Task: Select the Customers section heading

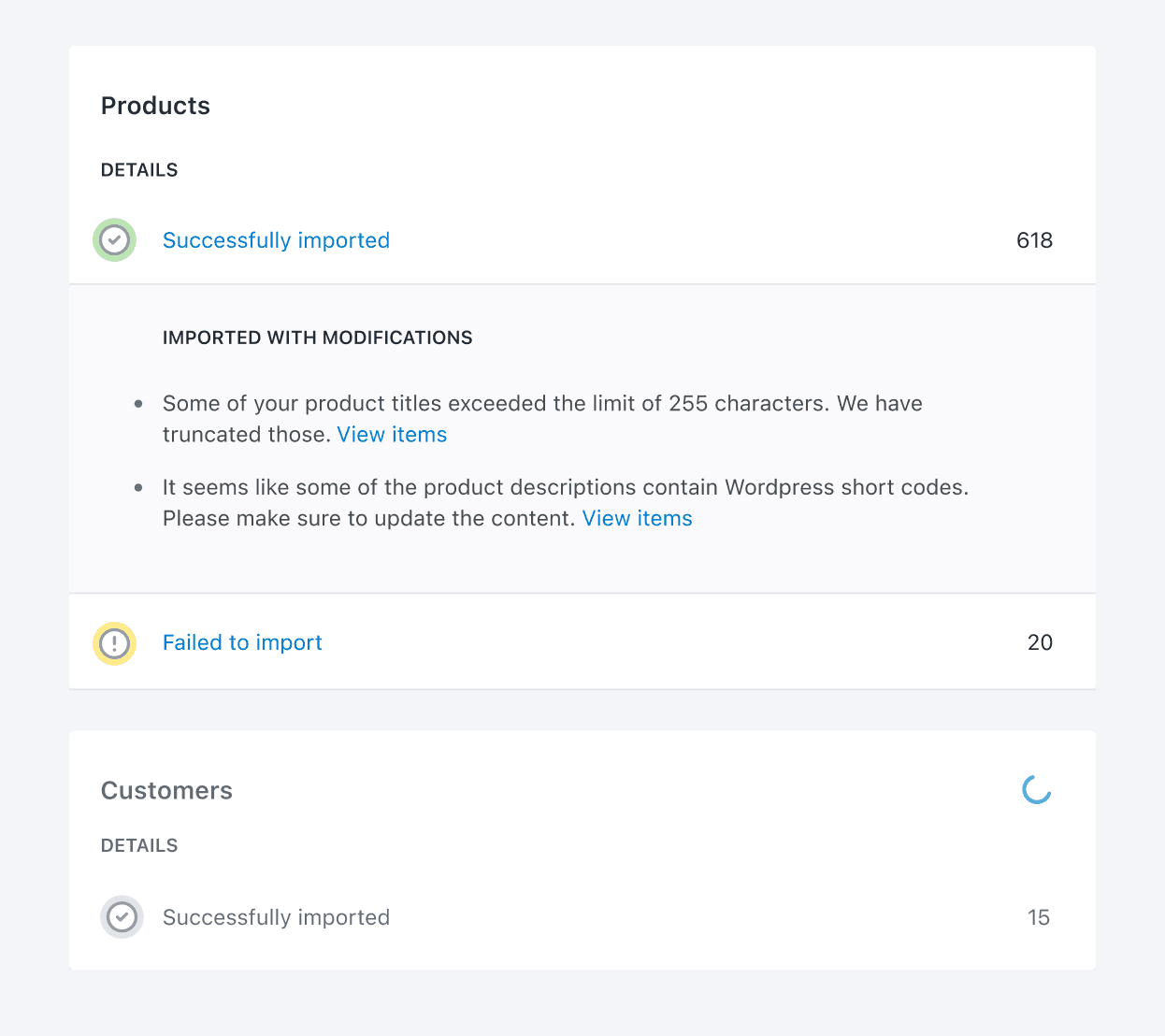Action: [166, 791]
